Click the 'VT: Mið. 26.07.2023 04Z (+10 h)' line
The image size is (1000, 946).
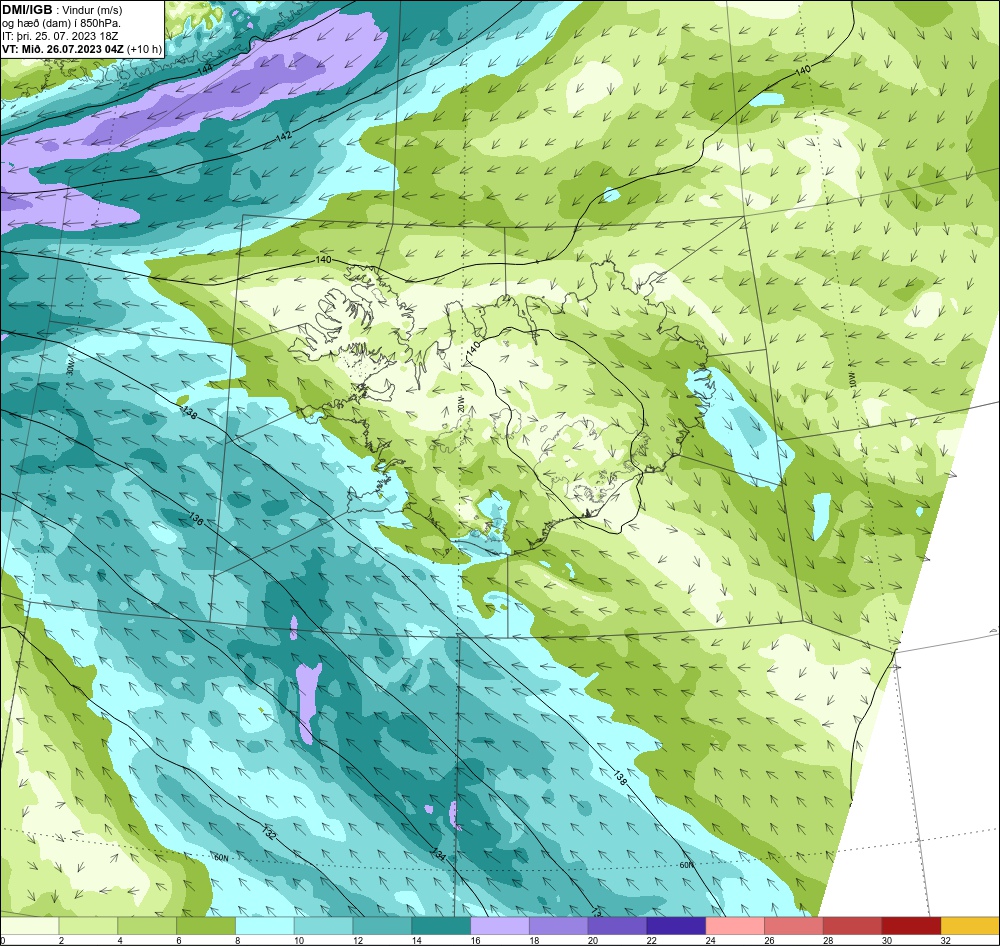pos(82,48)
